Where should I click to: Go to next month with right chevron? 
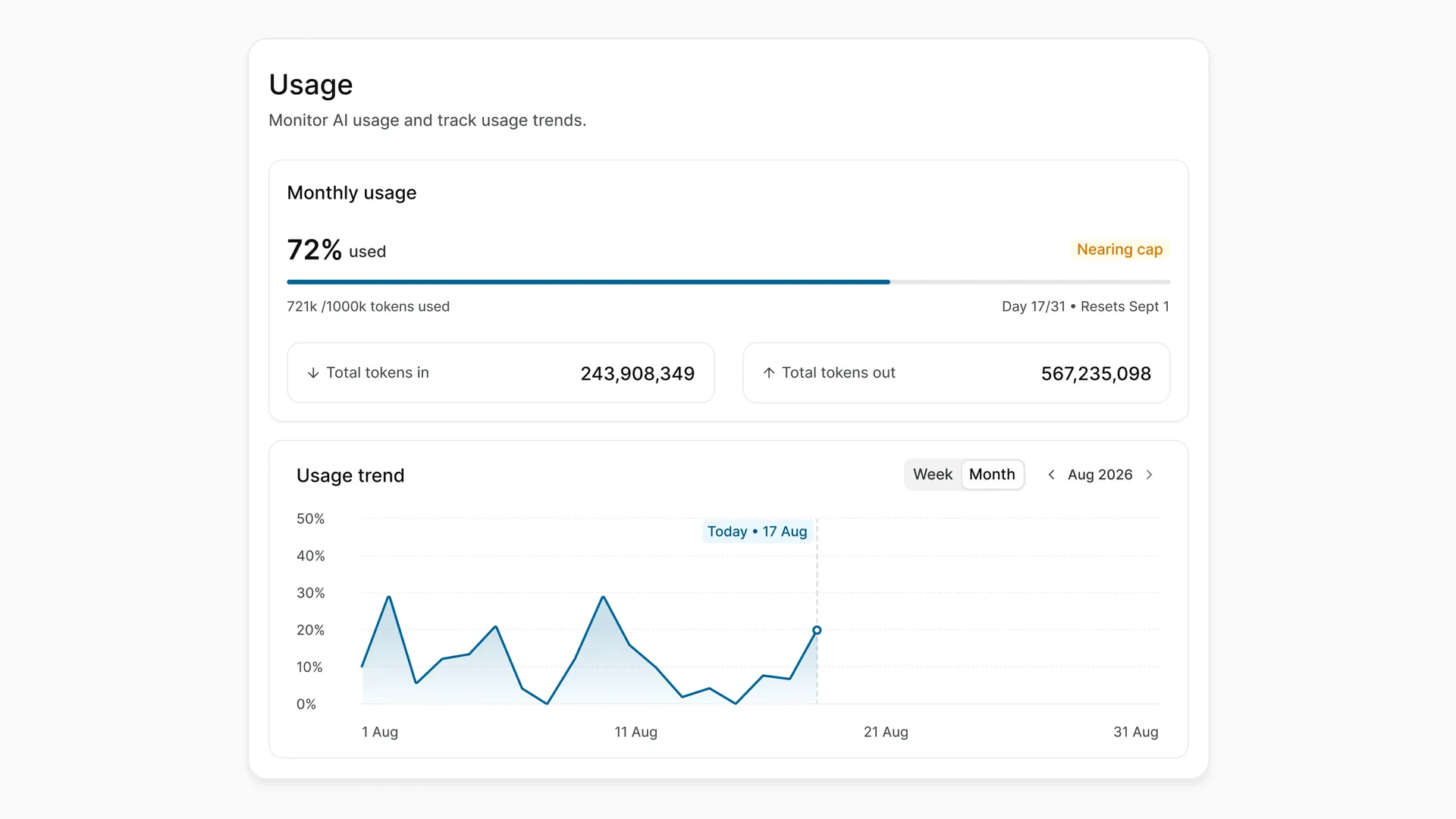coord(1150,475)
